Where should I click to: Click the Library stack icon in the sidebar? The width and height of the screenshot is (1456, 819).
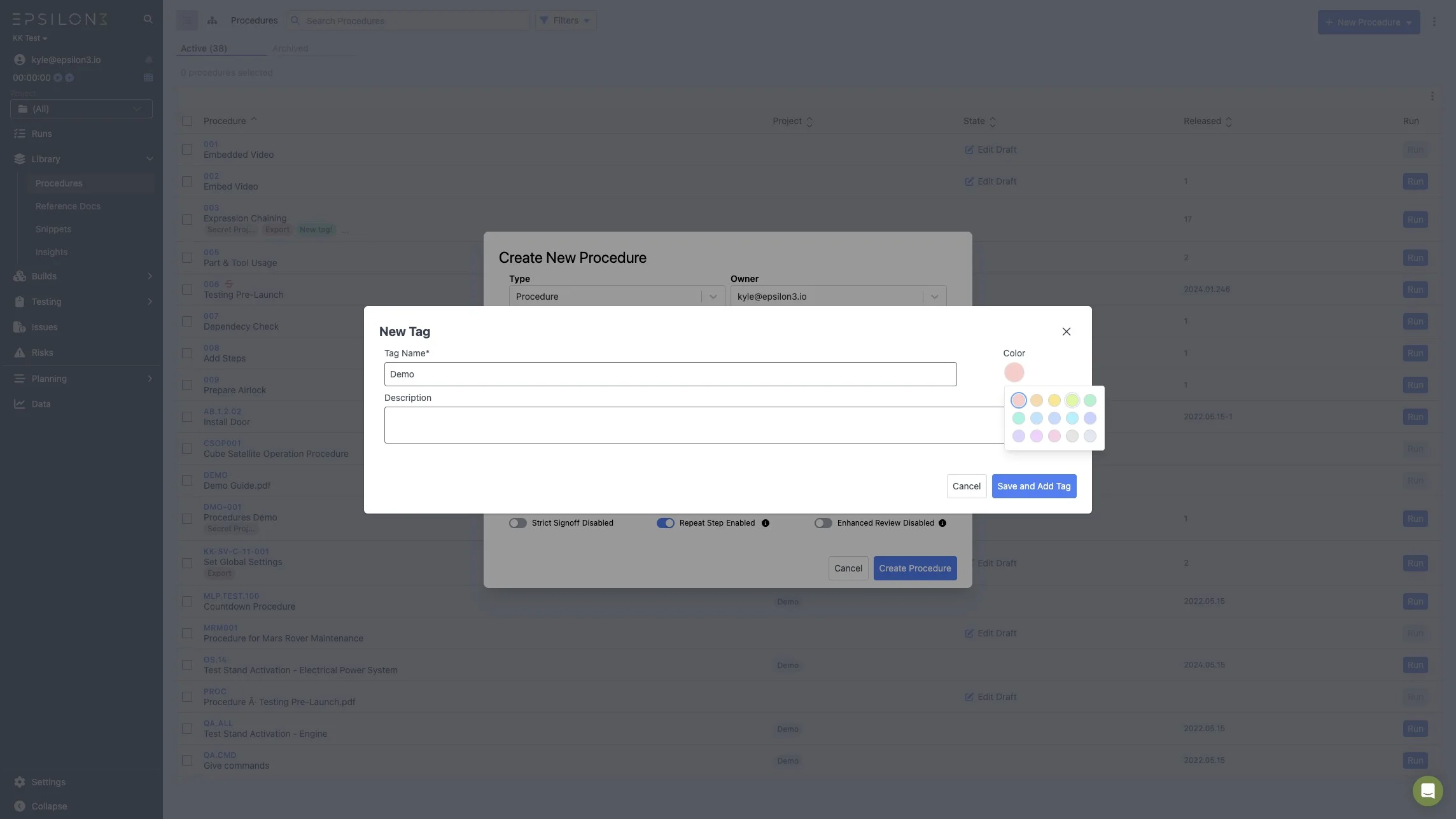pos(20,159)
